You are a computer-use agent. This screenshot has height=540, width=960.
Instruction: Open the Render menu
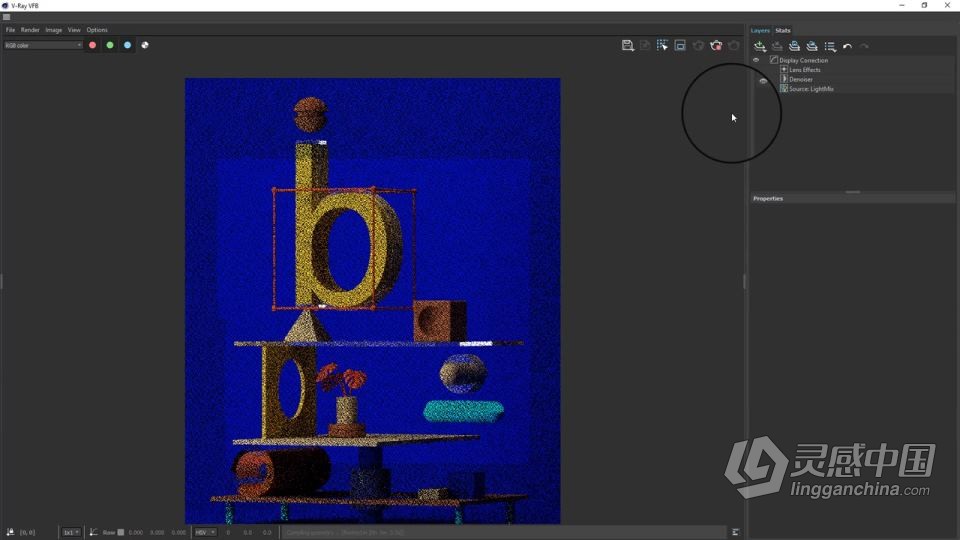(30, 30)
